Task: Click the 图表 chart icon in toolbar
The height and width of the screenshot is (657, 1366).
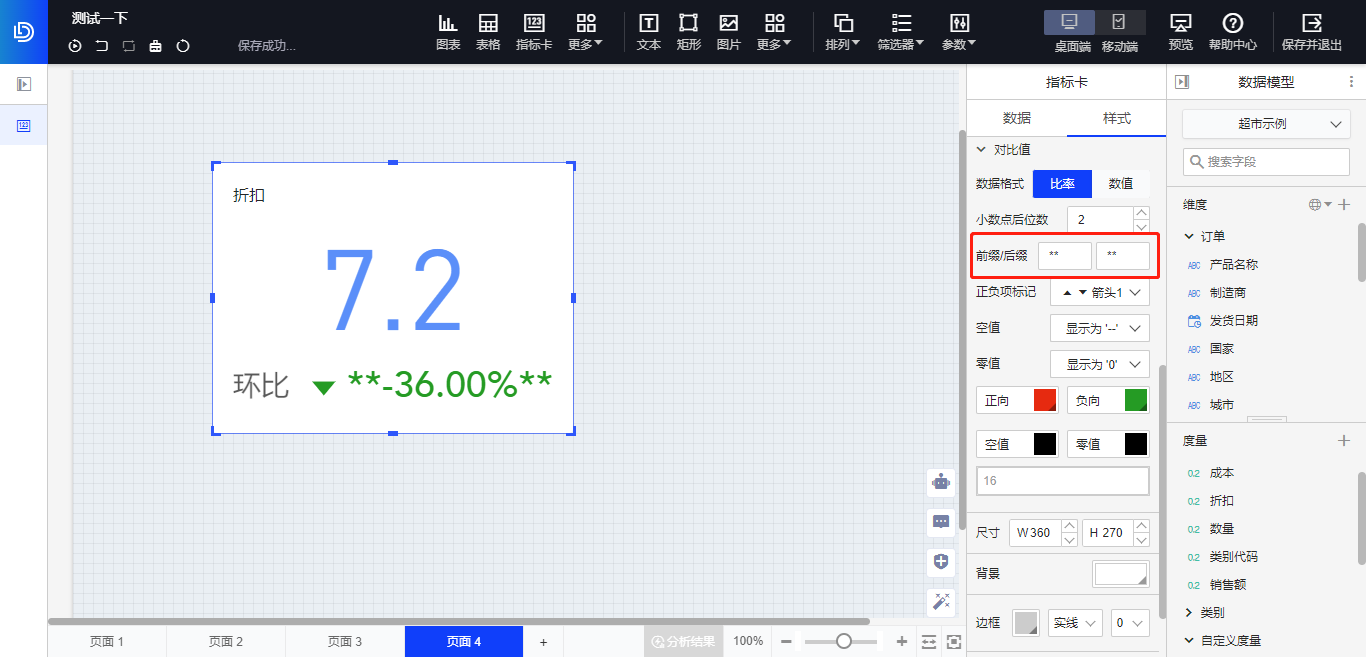Action: [448, 31]
